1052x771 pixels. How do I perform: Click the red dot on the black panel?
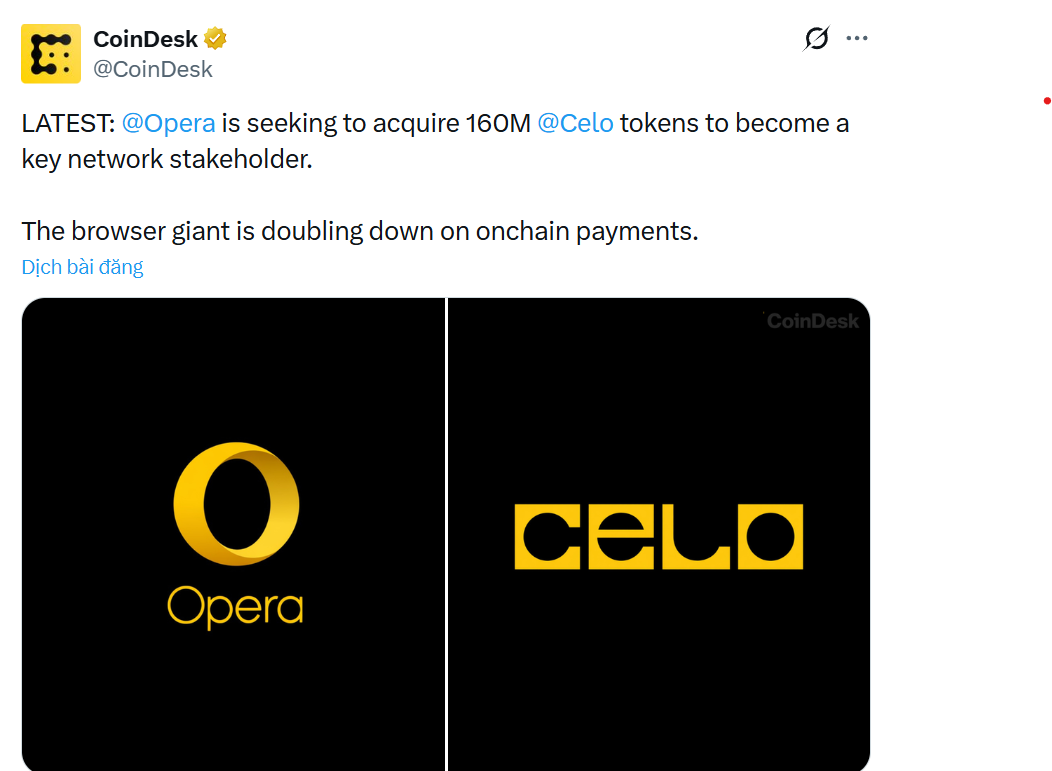[x=1046, y=101]
